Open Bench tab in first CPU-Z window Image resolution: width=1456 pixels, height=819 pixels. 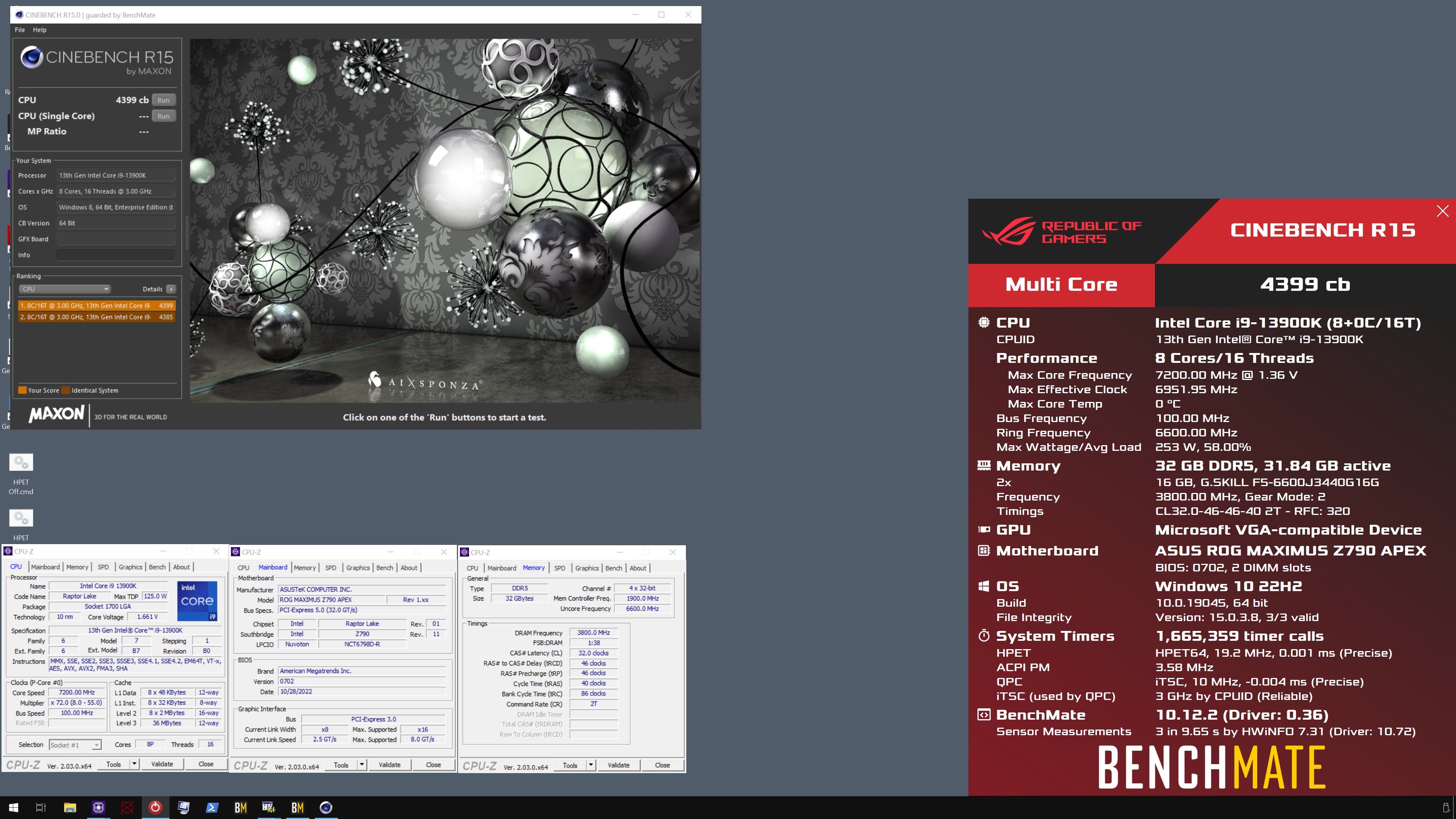(x=157, y=567)
